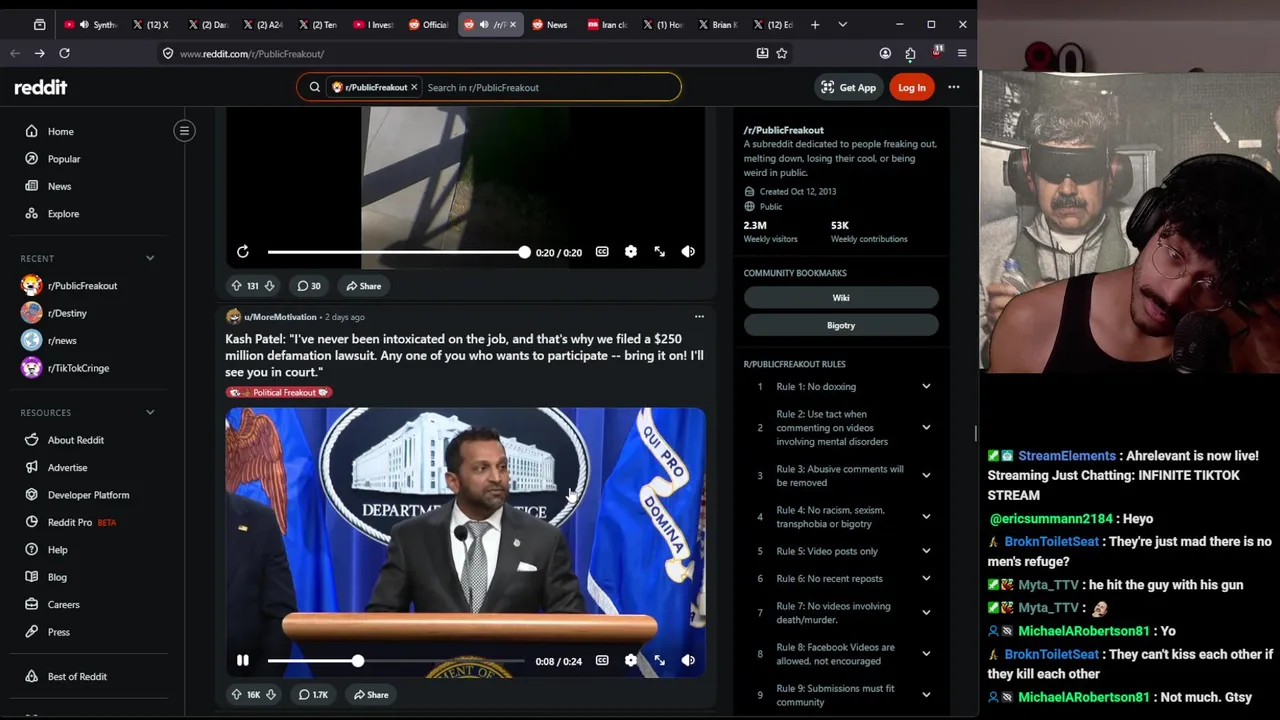Open the 1.7K comments on Kash Patel post
This screenshot has width=1280, height=720.
point(313,695)
